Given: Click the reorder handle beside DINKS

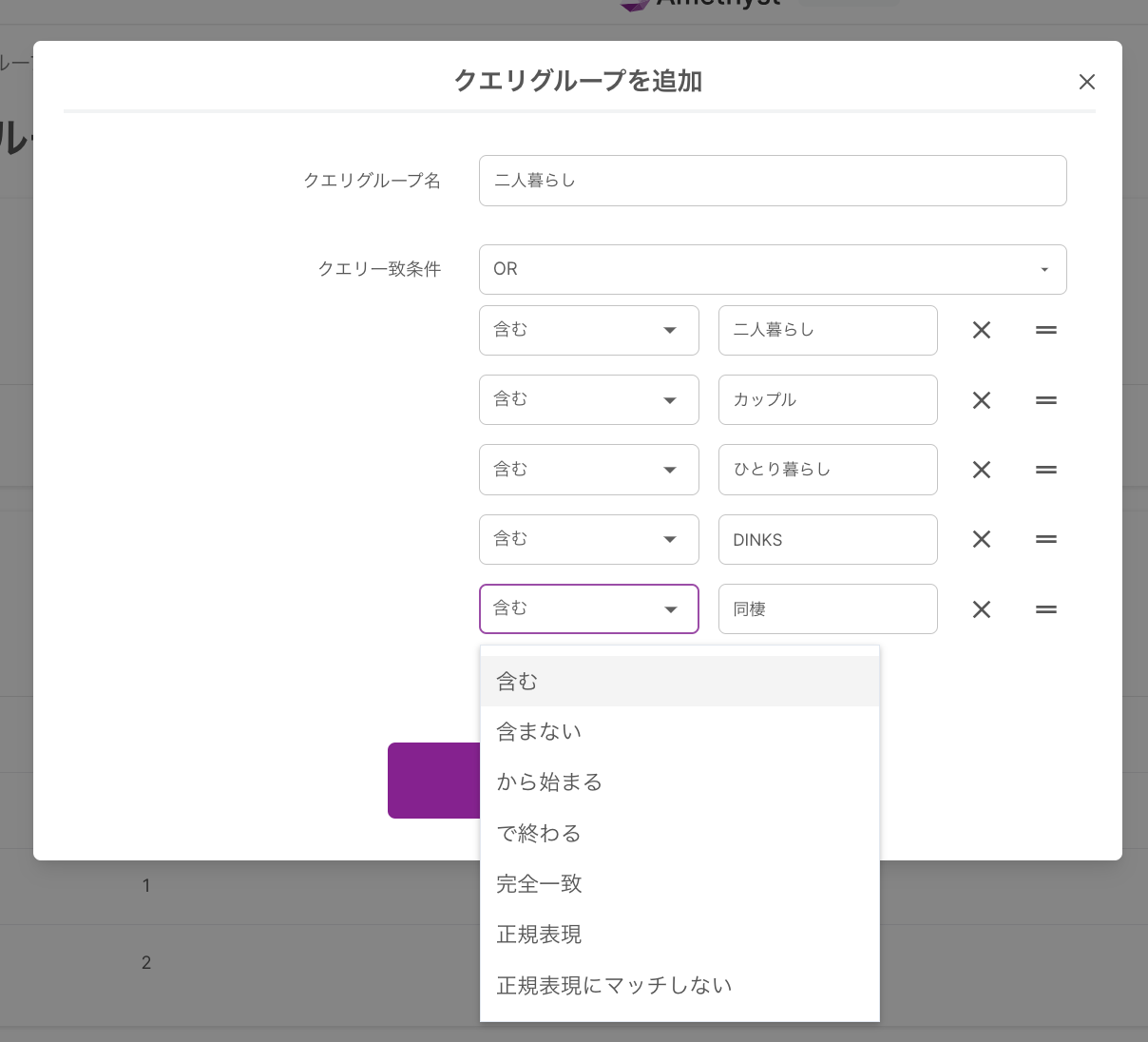Looking at the screenshot, I should pos(1046,539).
